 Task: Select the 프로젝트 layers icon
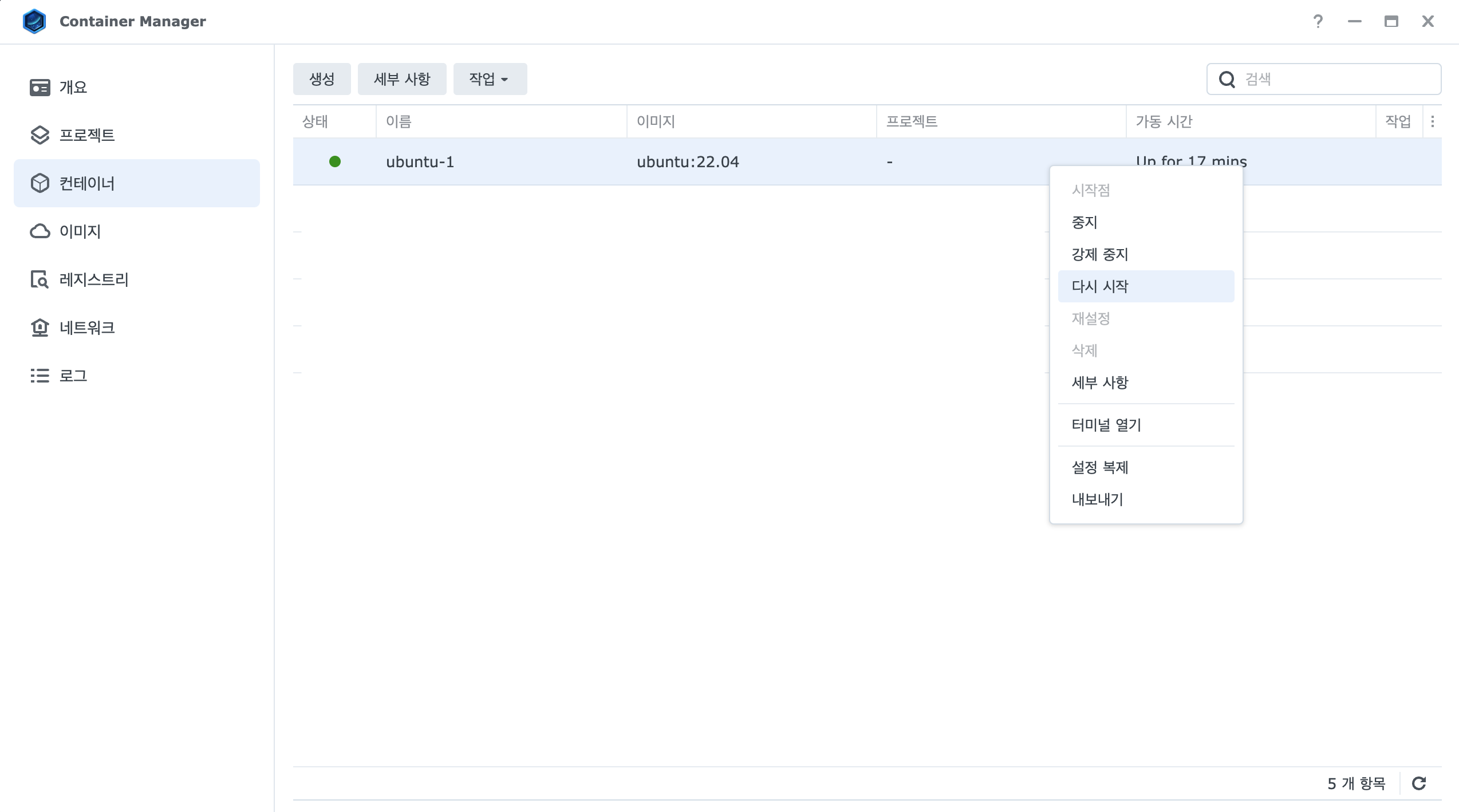[40, 135]
